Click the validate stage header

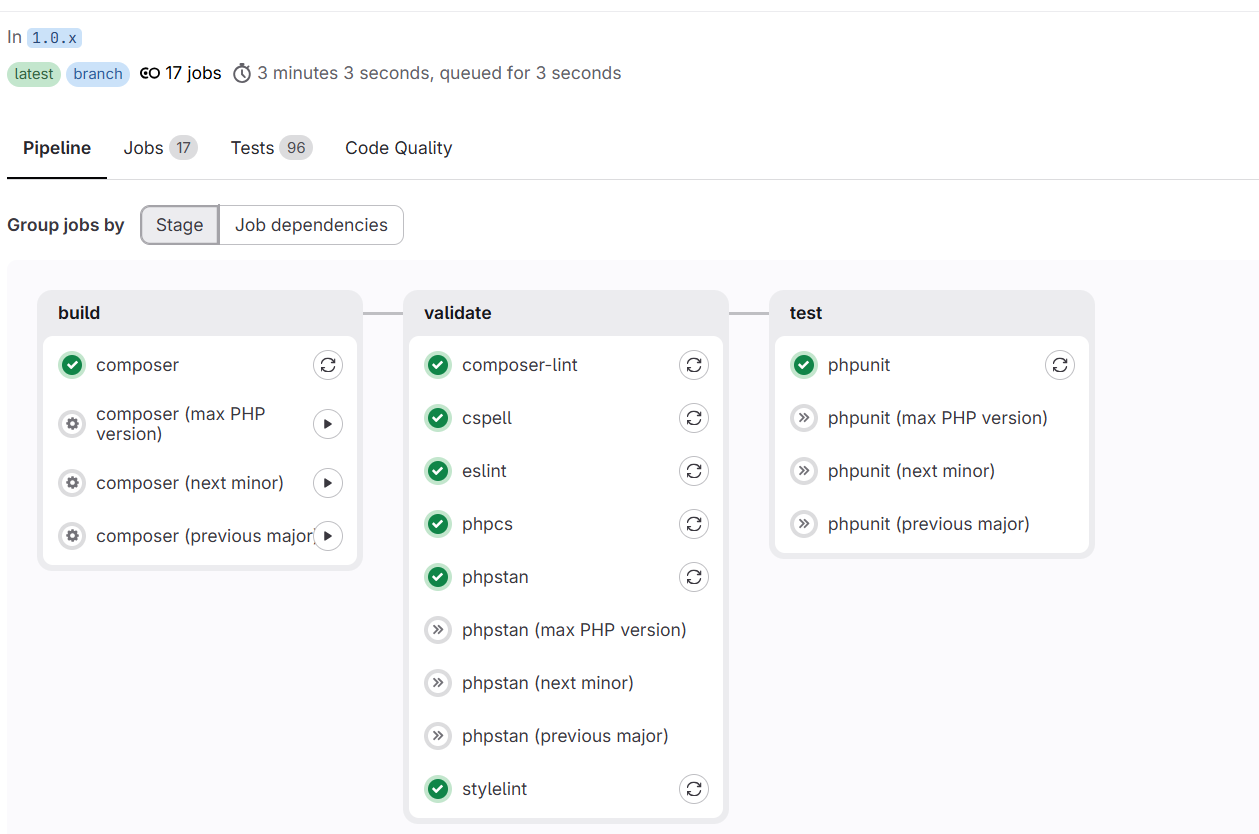click(458, 313)
